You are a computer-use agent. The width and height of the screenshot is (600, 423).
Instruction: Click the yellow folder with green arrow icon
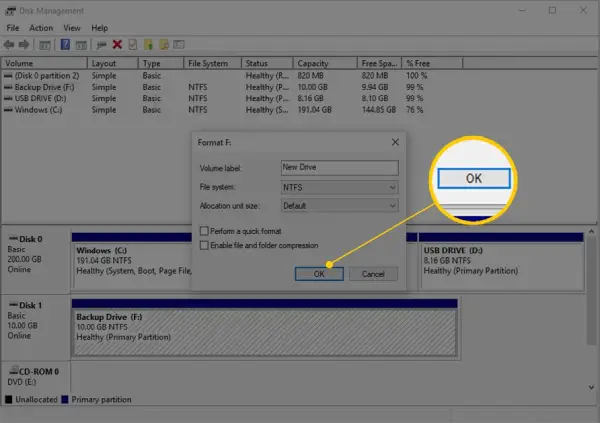pyautogui.click(x=148, y=45)
